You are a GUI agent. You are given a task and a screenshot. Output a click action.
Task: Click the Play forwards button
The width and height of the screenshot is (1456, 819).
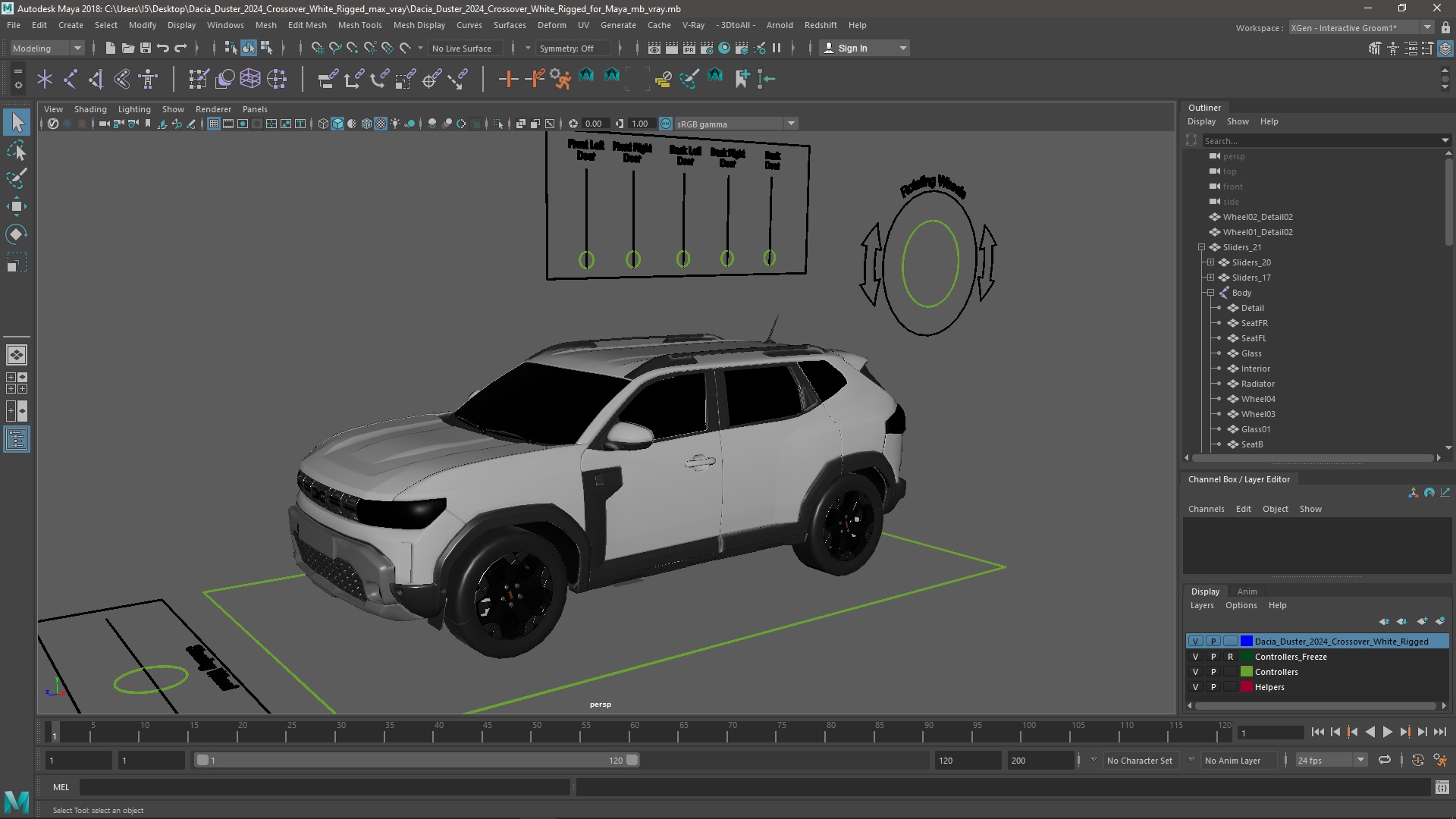(1388, 732)
